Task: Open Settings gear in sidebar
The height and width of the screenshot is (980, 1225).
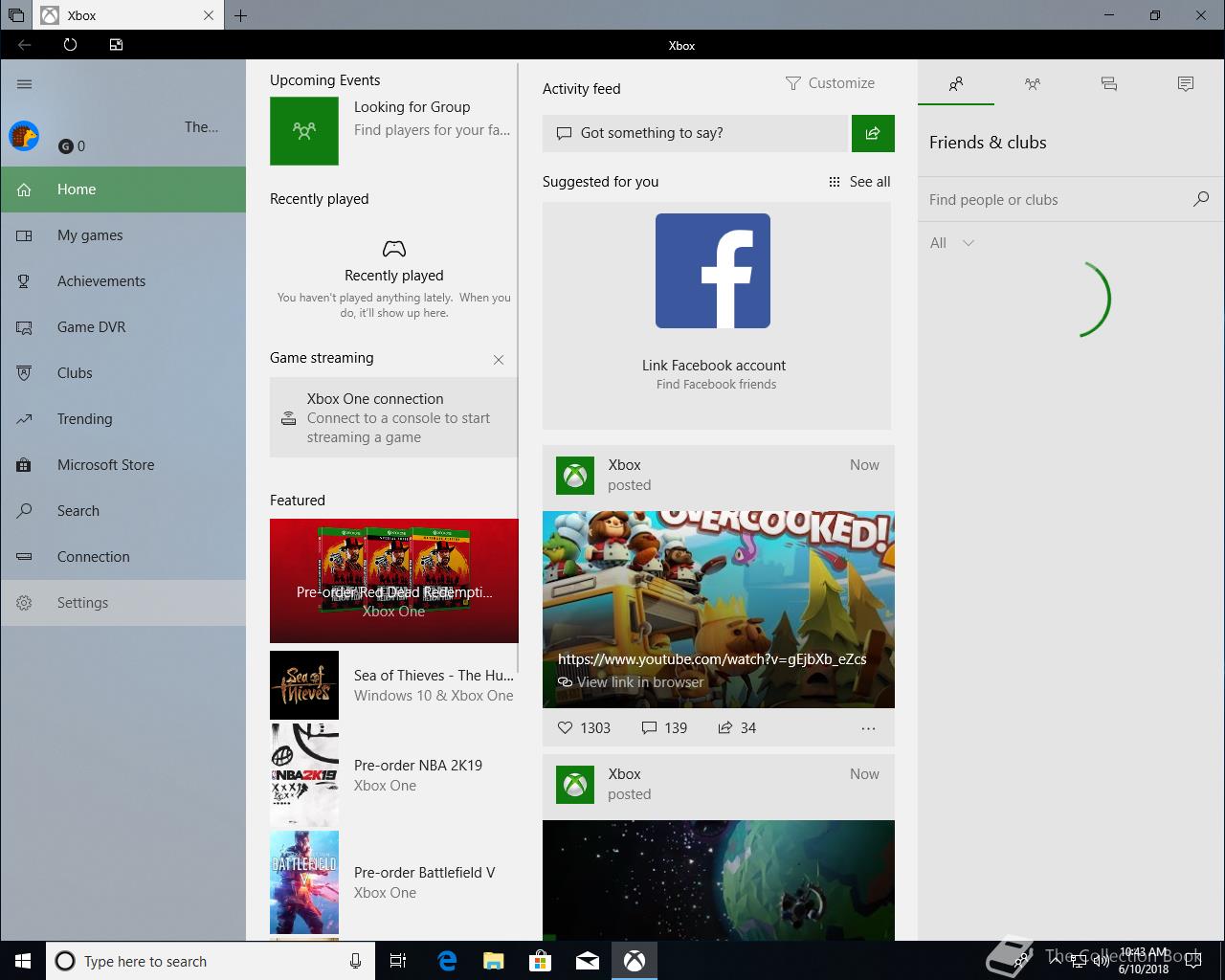Action: point(25,603)
